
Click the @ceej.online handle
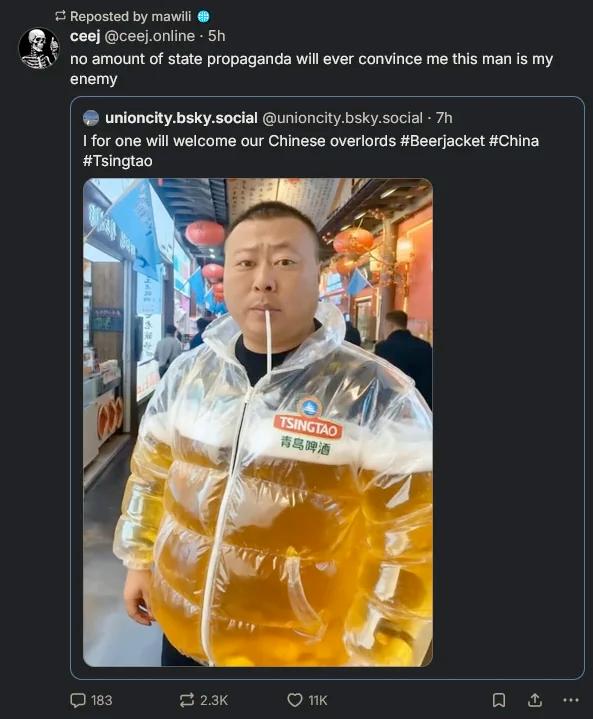[x=150, y=36]
